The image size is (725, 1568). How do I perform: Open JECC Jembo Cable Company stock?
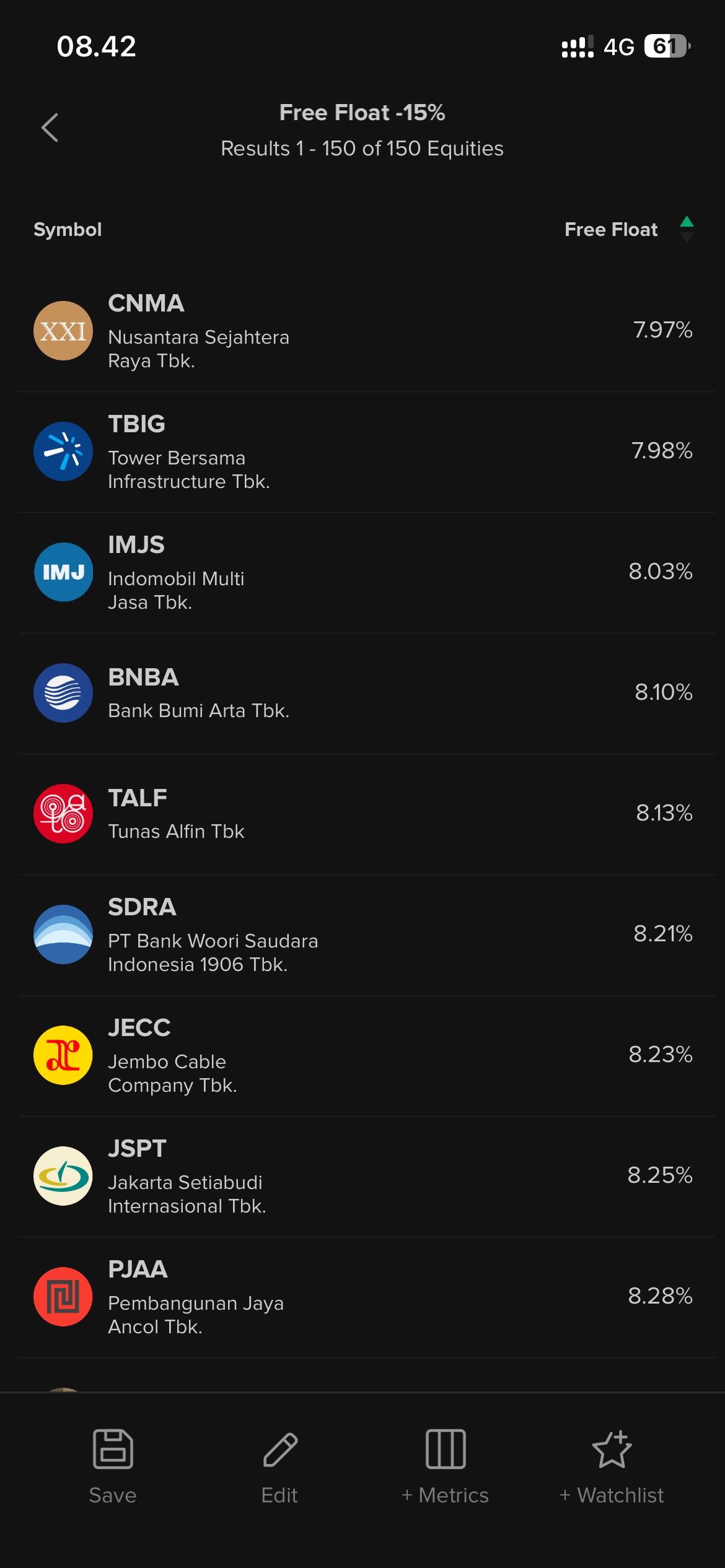coord(172,1055)
